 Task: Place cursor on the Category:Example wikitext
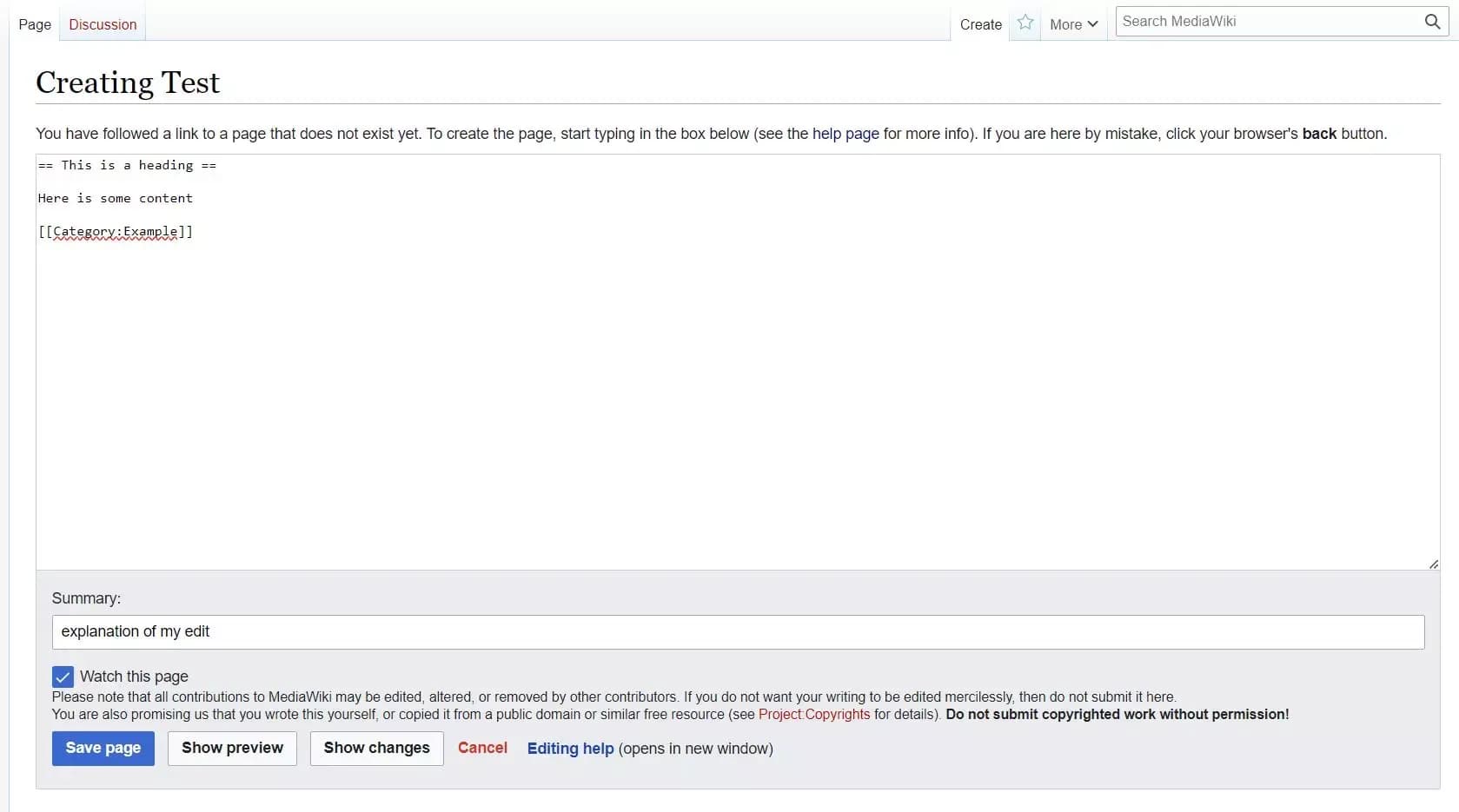click(116, 232)
